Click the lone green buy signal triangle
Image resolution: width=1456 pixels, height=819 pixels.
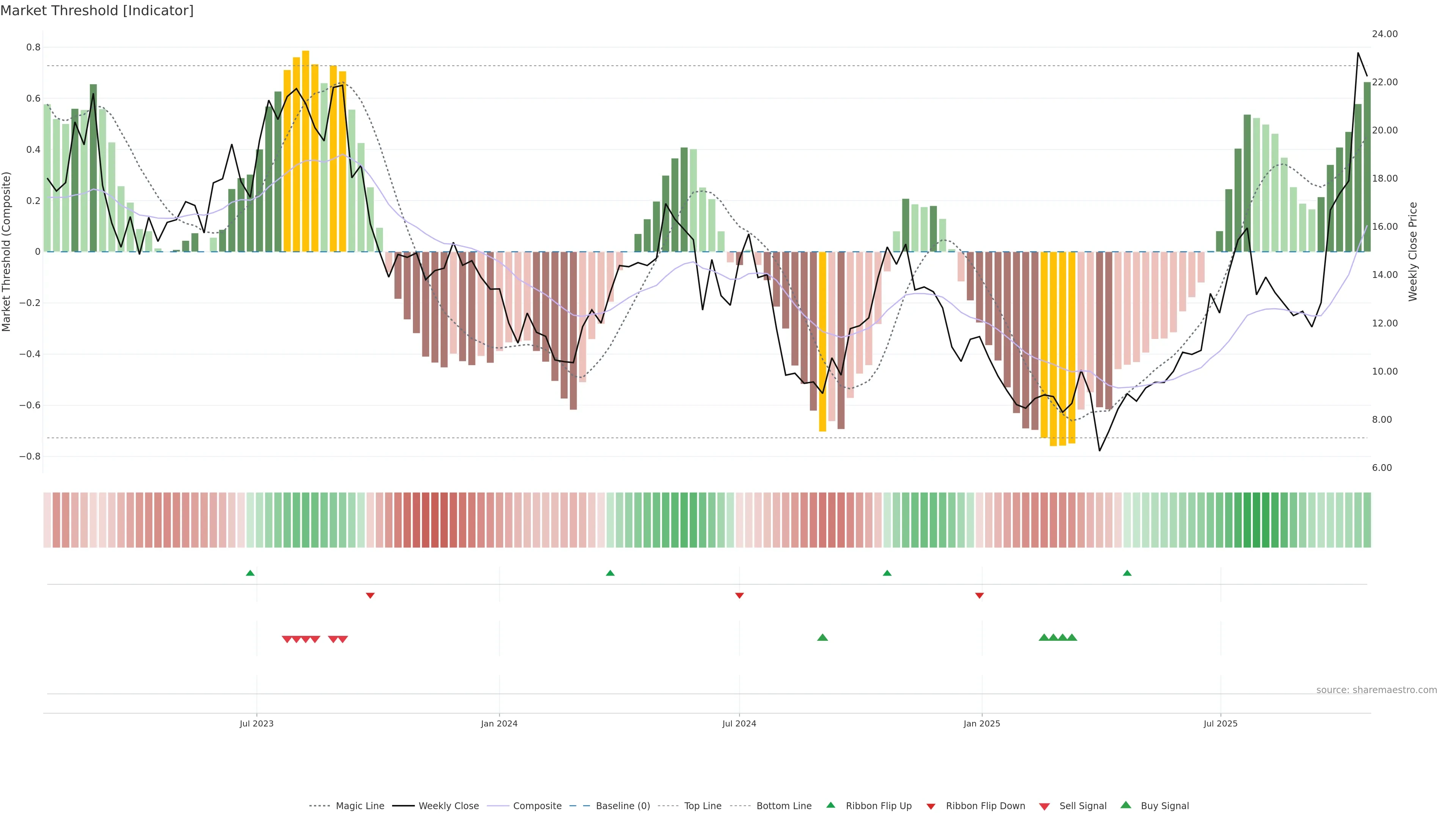pyautogui.click(x=822, y=637)
